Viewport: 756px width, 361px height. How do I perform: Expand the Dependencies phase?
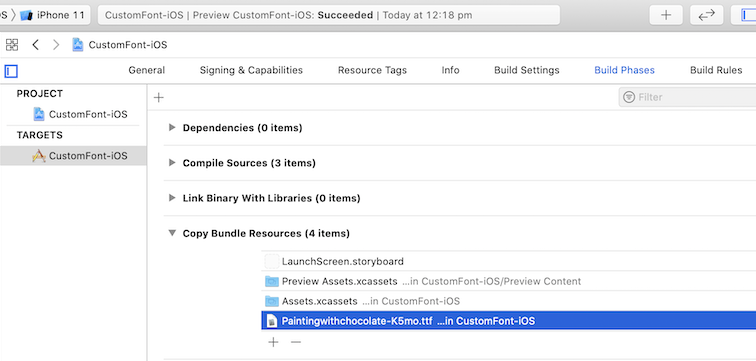click(x=172, y=128)
